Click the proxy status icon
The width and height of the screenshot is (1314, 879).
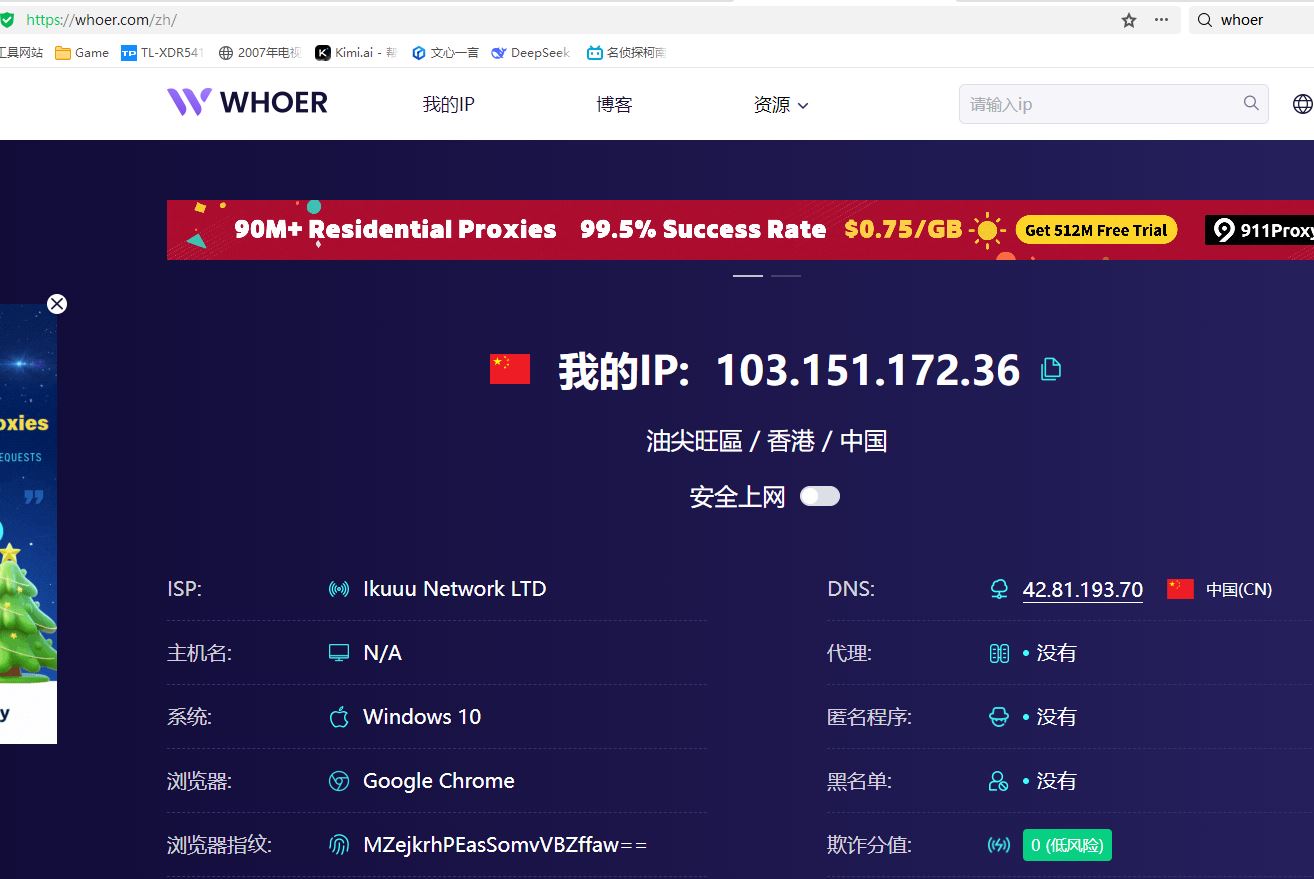998,653
